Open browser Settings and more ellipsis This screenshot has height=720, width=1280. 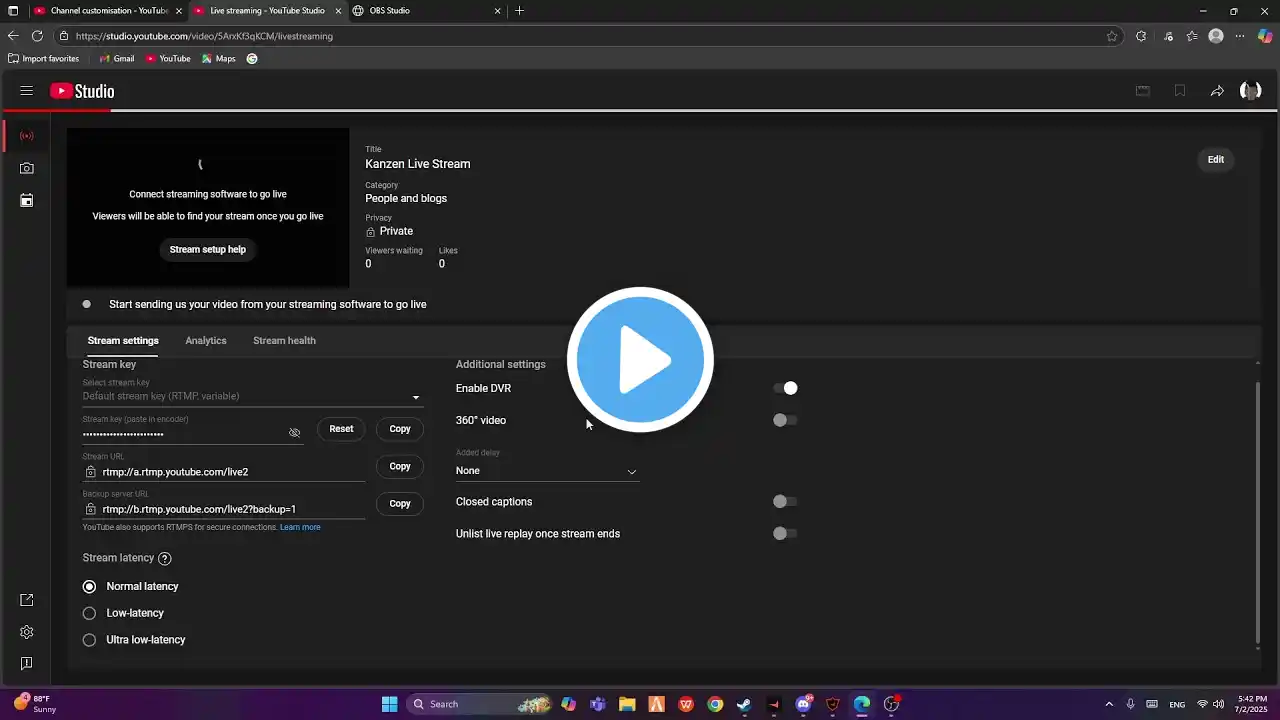[x=1240, y=36]
